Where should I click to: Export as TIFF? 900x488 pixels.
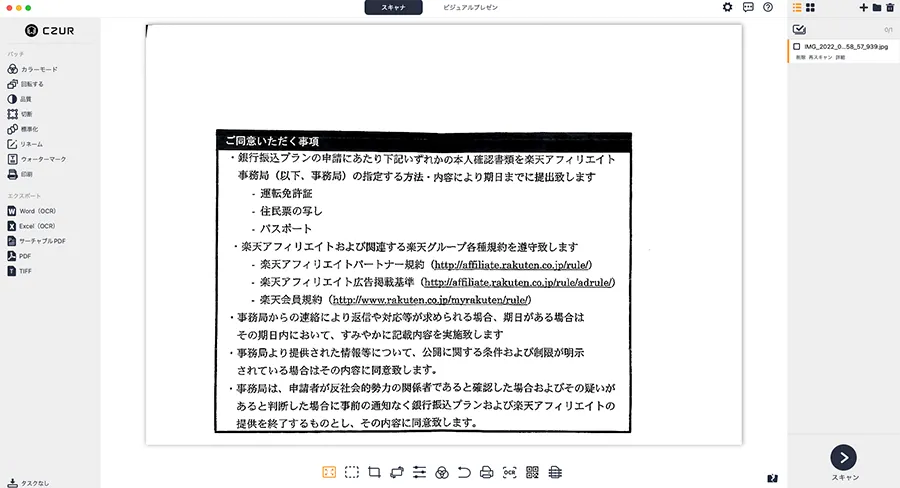coord(20,271)
